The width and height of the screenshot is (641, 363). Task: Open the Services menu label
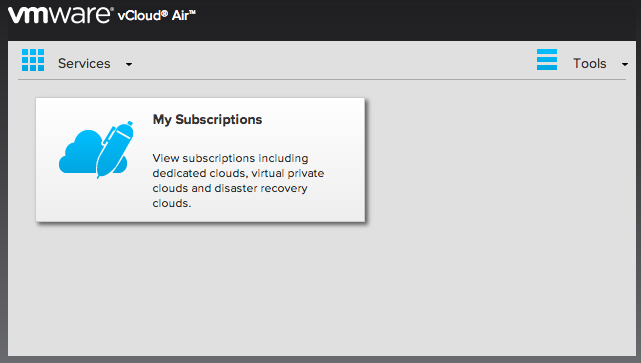pyautogui.click(x=84, y=63)
